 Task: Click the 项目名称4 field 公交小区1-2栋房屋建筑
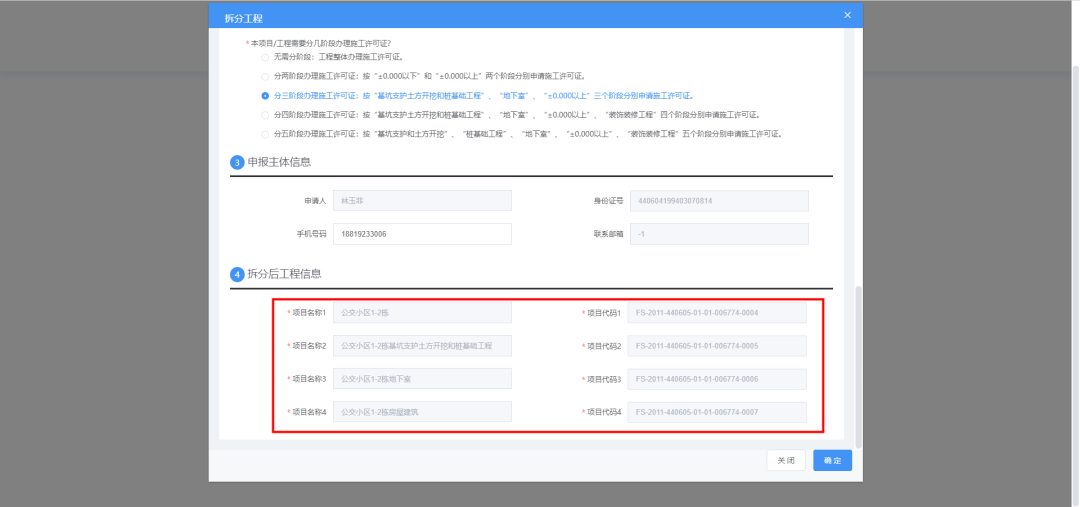click(422, 412)
